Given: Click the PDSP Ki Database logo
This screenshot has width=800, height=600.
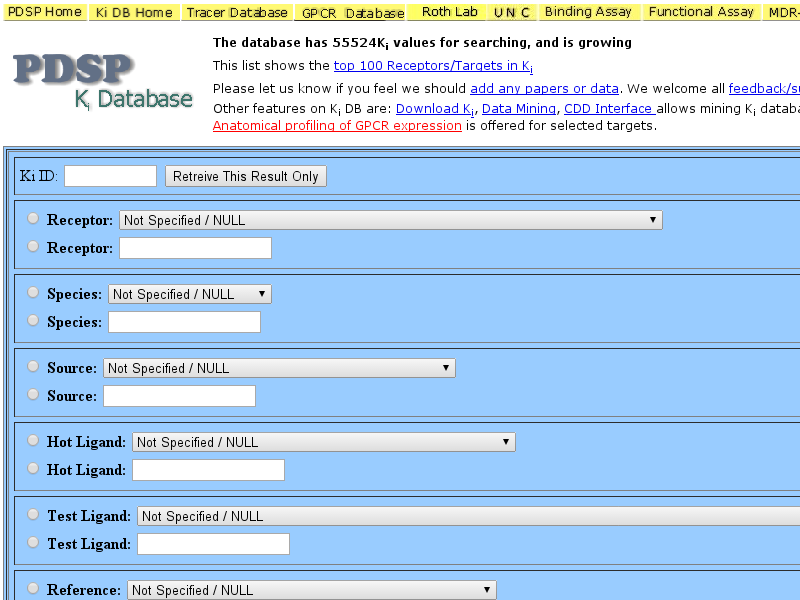Looking at the screenshot, I should (x=103, y=82).
